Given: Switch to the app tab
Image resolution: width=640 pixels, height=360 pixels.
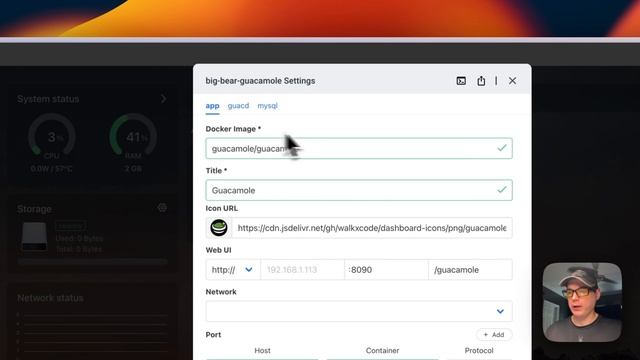Looking at the screenshot, I should pos(212,106).
